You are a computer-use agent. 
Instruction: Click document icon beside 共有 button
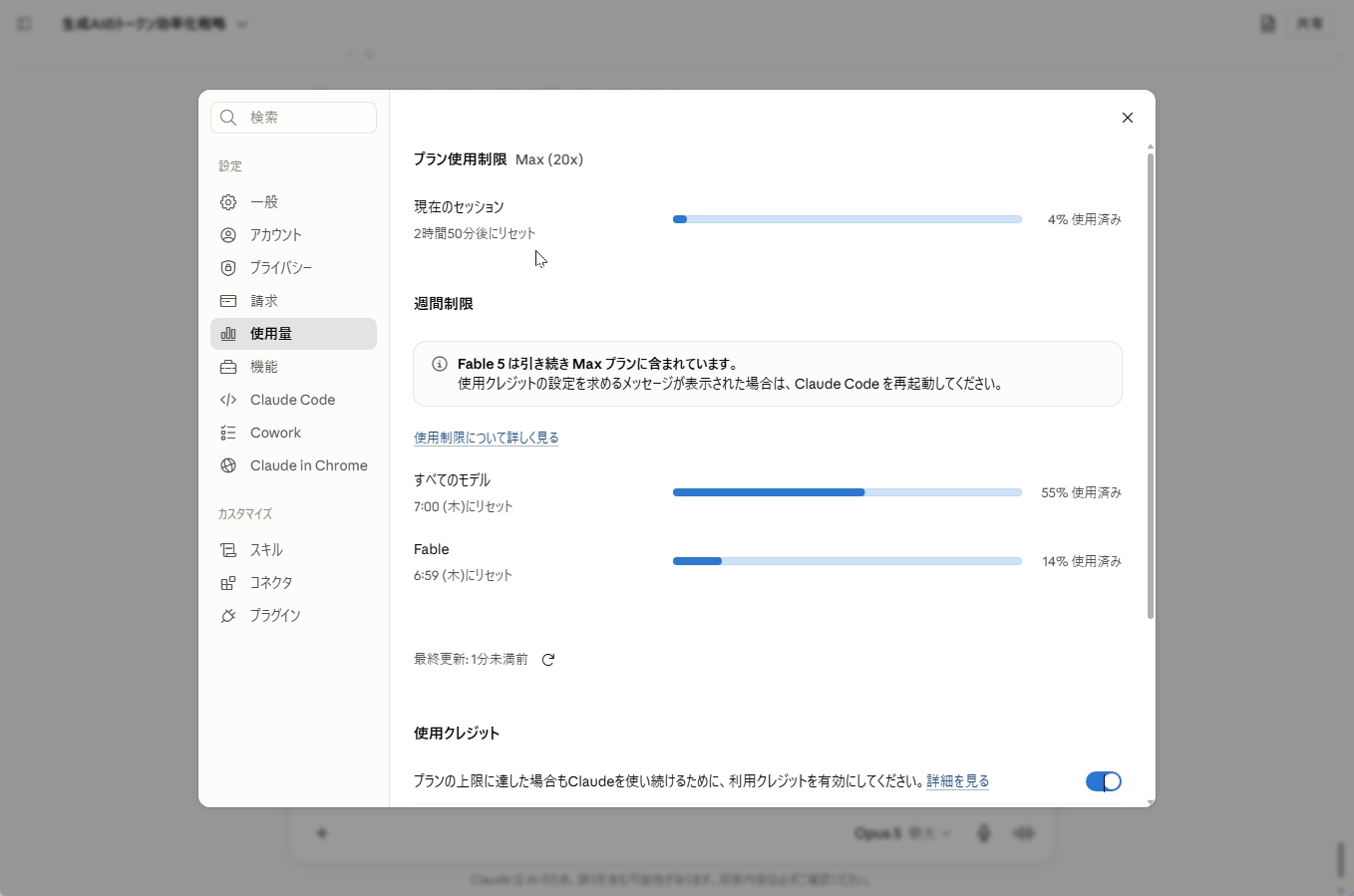[x=1267, y=24]
